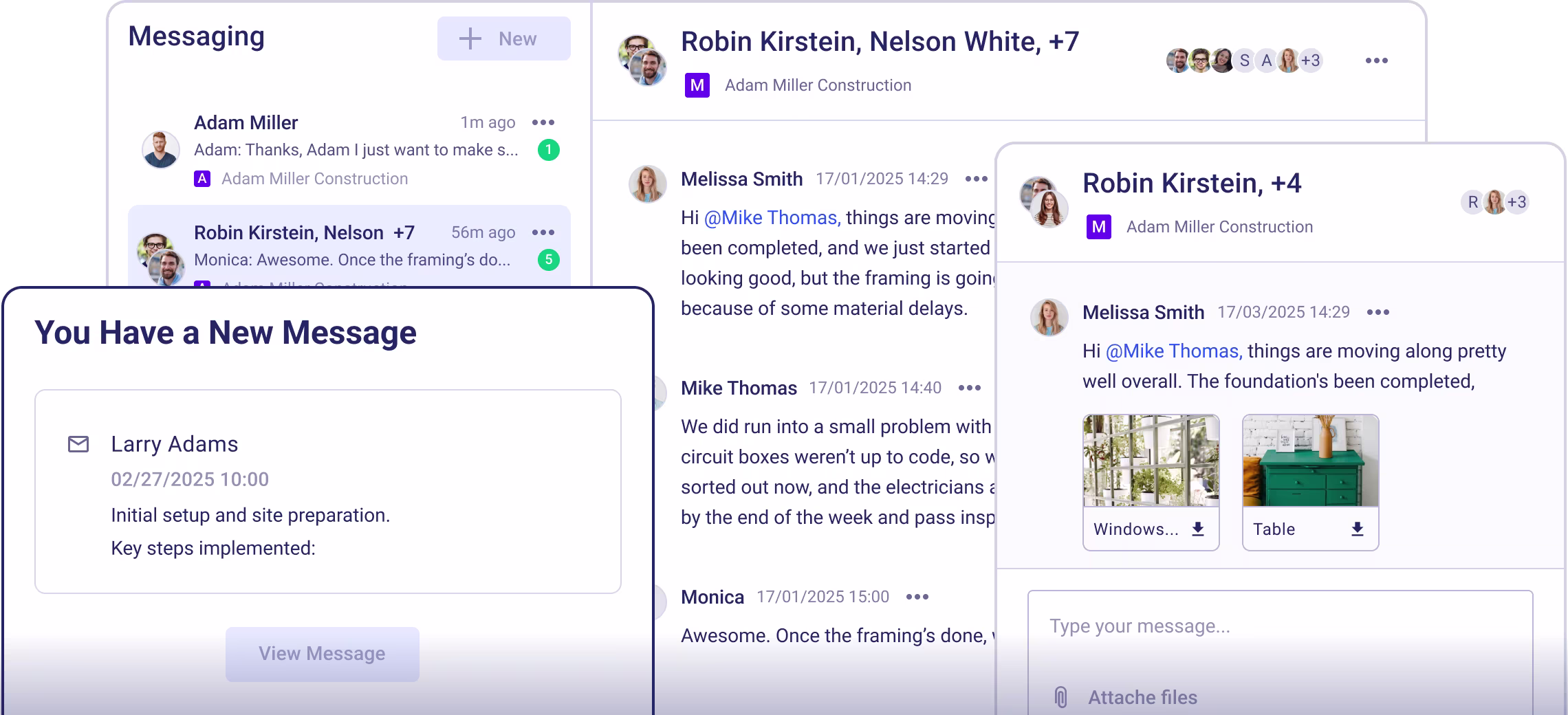This screenshot has height=715, width=1568.
Task: Click the S participant avatar in chat header
Action: click(x=1244, y=60)
